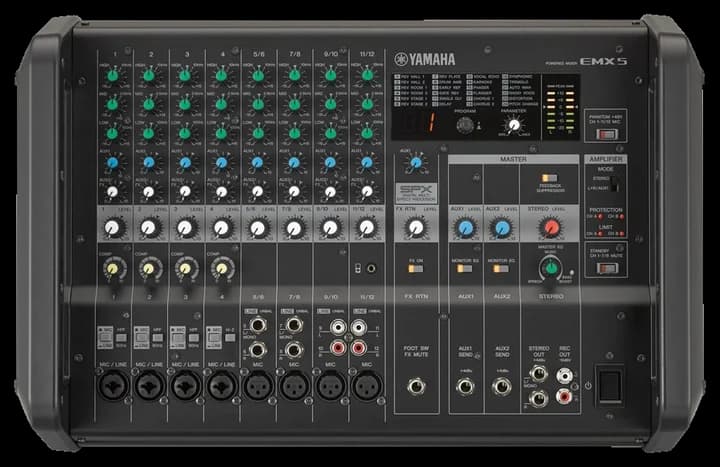Viewport: 720px width, 467px height.
Task: Adjust the channel 5/6 LOW EQ green knob
Action: pos(258,133)
